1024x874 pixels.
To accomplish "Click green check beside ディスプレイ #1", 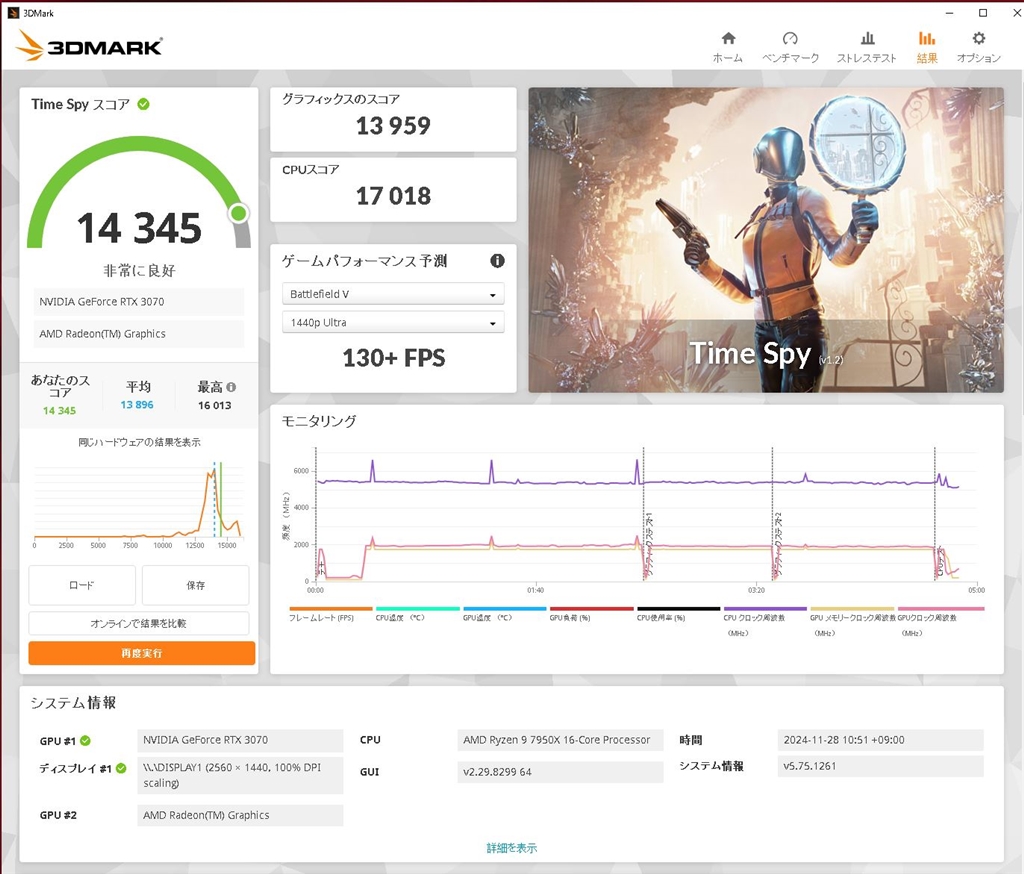I will 121,768.
